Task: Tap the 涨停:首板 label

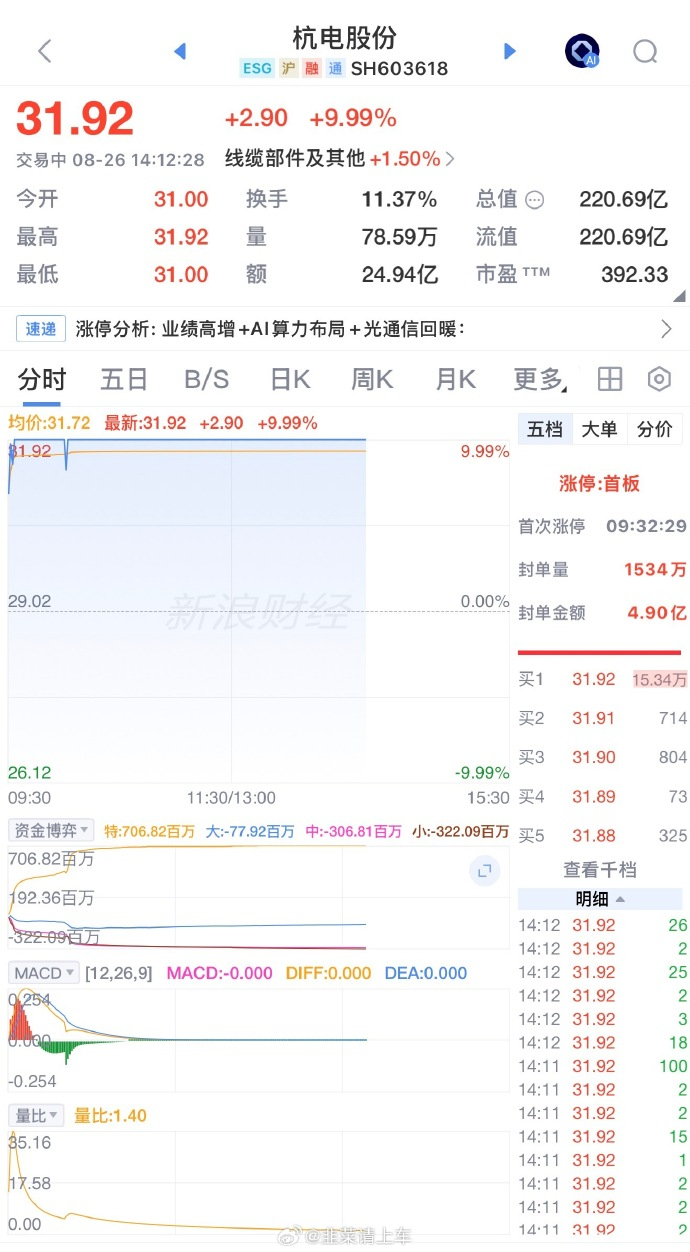Action: (x=599, y=484)
